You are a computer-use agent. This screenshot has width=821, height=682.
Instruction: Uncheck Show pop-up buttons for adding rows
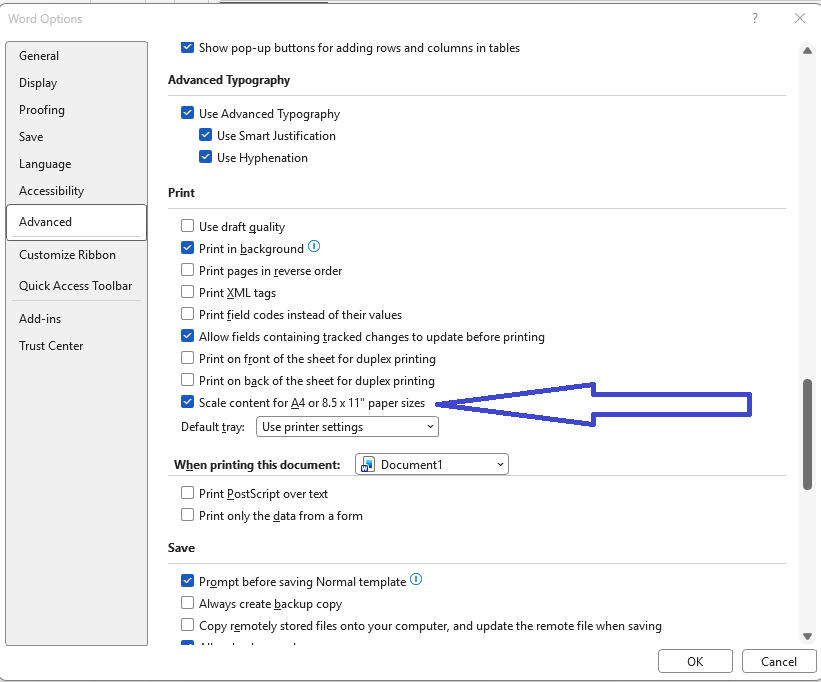(x=187, y=47)
